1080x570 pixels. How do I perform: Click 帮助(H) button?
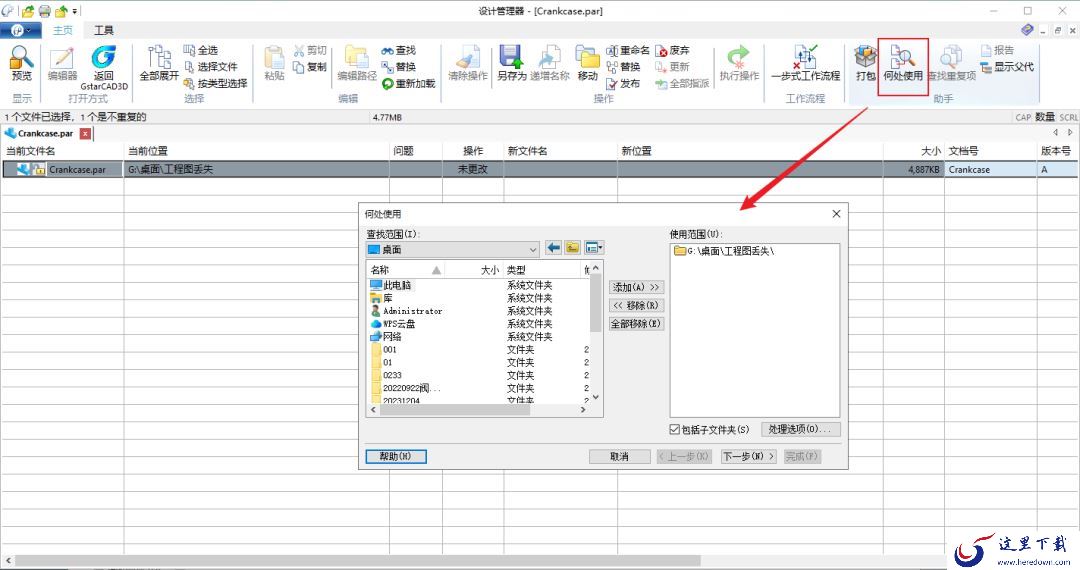tap(395, 456)
